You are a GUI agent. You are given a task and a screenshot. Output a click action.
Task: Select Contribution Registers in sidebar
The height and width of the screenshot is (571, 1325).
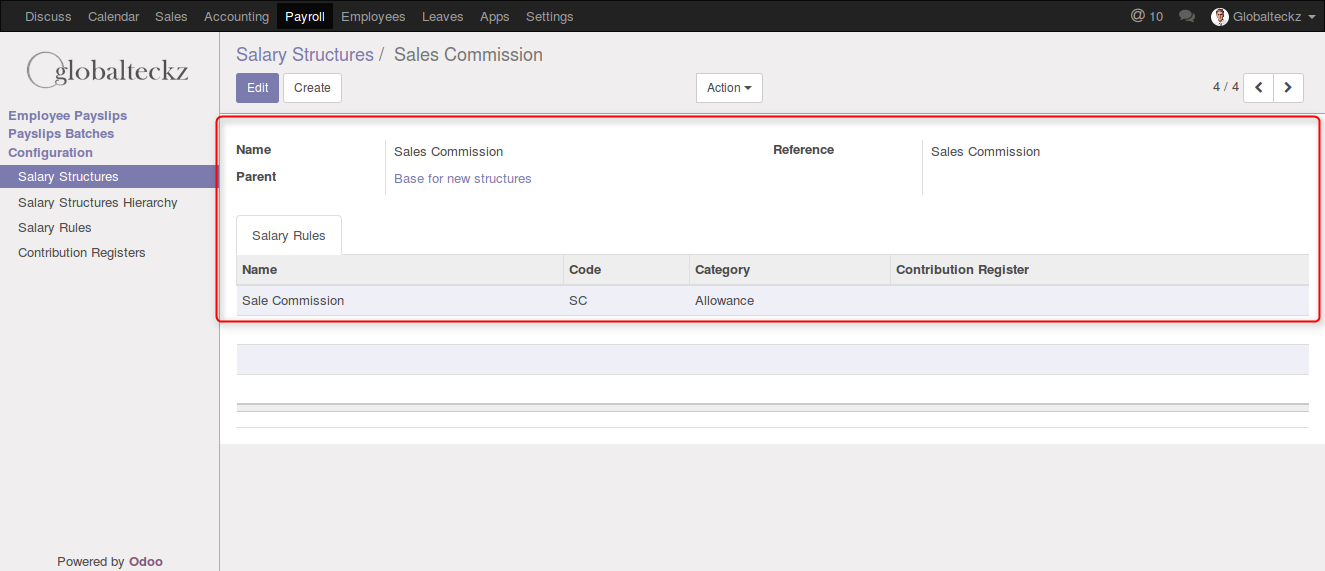(x=82, y=253)
